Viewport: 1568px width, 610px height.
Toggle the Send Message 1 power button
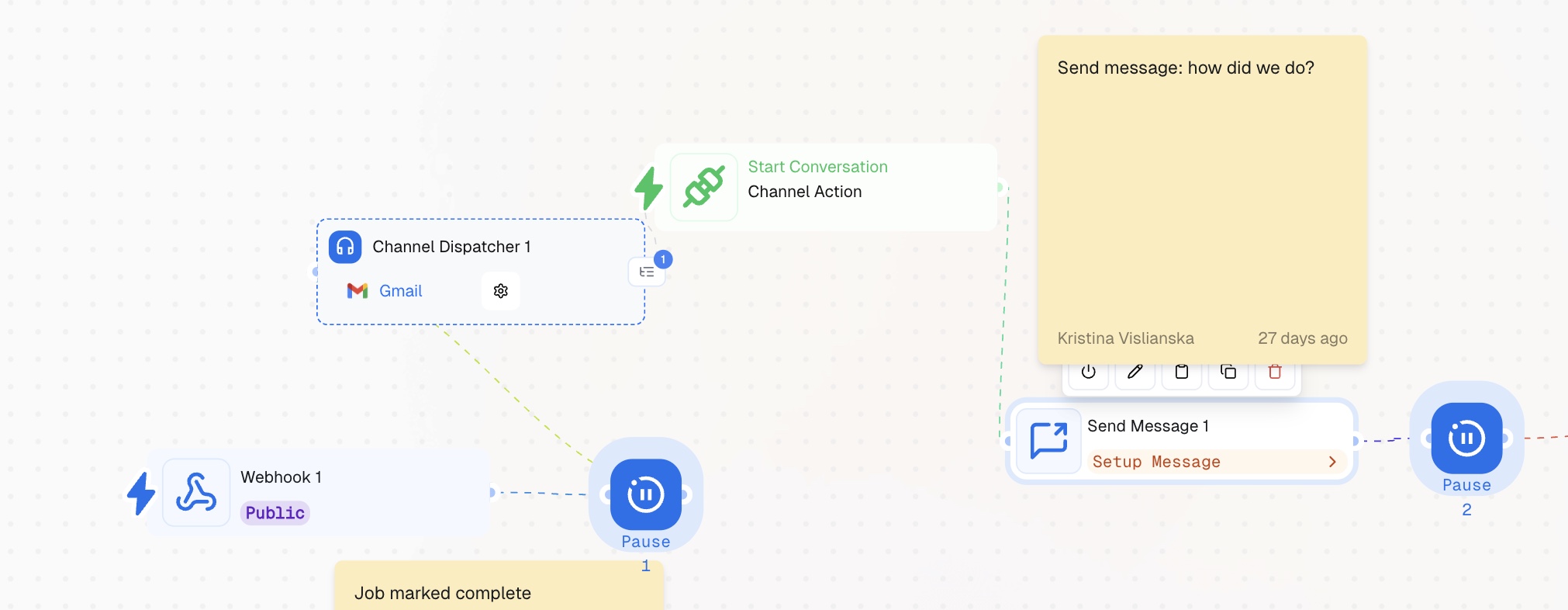click(x=1089, y=372)
